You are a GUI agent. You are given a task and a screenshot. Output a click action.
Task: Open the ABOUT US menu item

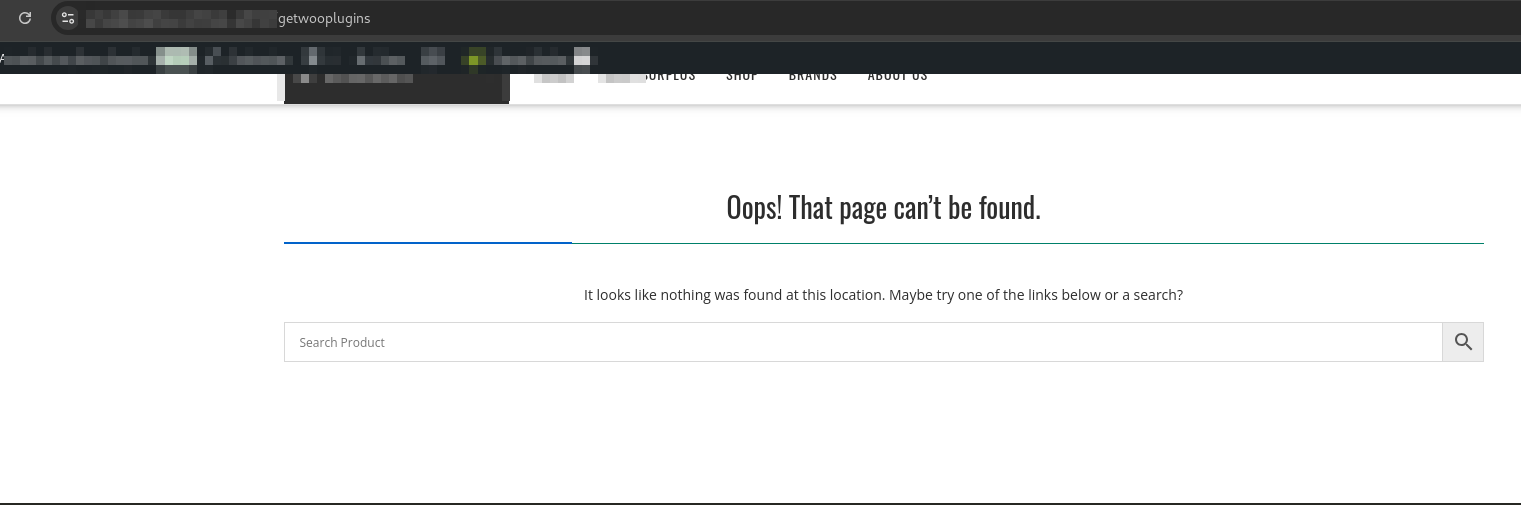pos(898,76)
